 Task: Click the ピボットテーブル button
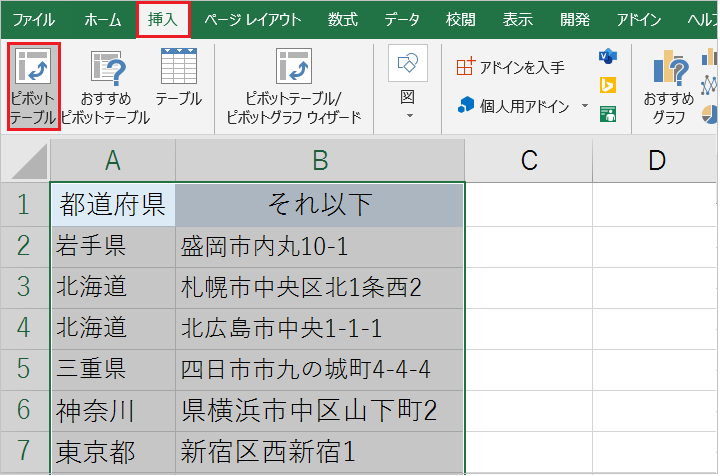coord(33,87)
